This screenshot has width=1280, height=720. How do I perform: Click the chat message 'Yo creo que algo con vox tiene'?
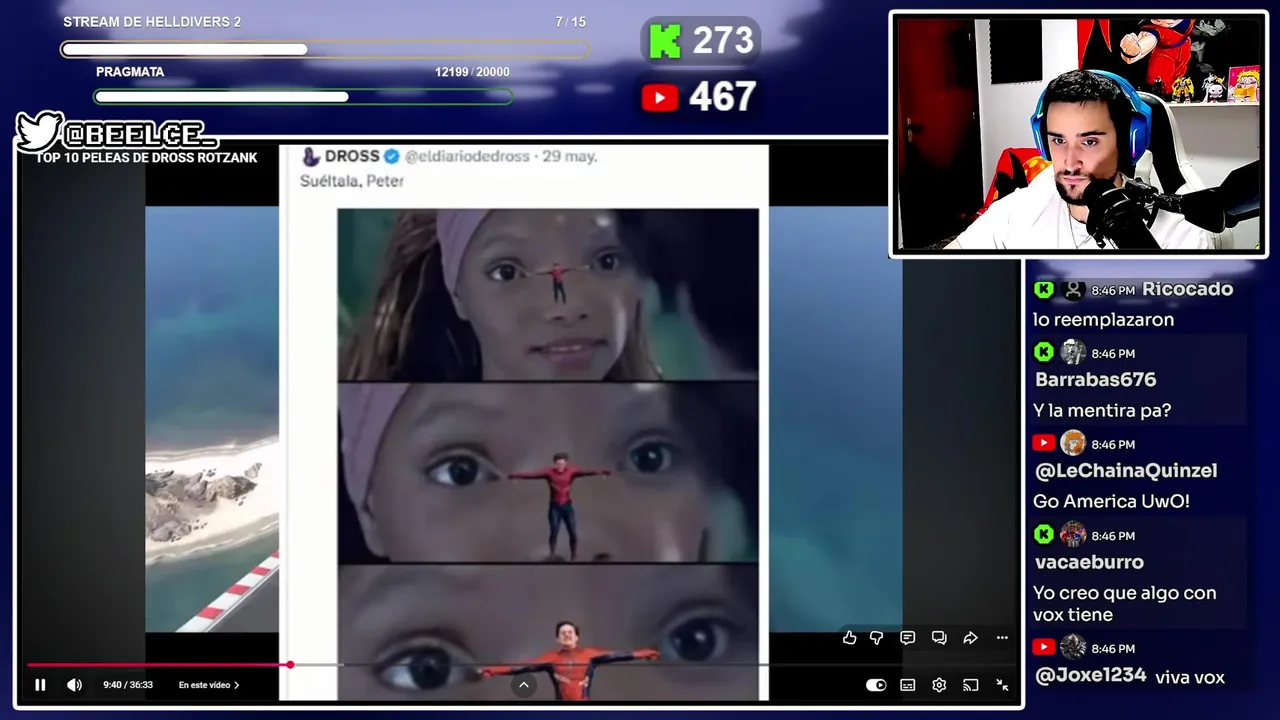click(x=1124, y=604)
